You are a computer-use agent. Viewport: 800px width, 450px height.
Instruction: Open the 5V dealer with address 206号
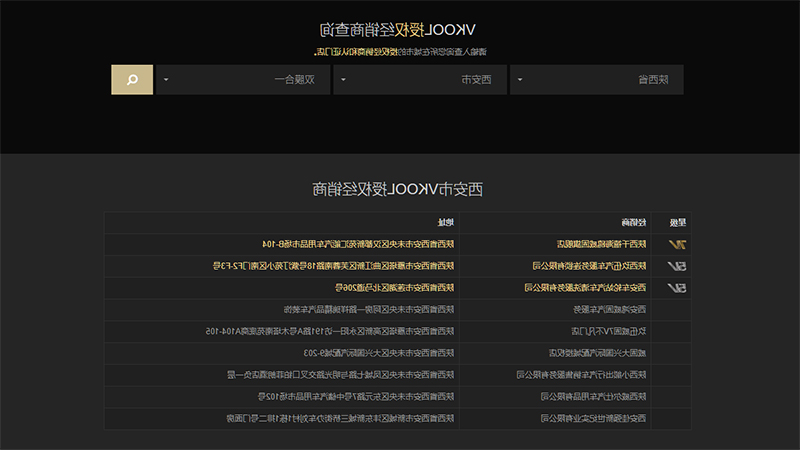(585, 288)
